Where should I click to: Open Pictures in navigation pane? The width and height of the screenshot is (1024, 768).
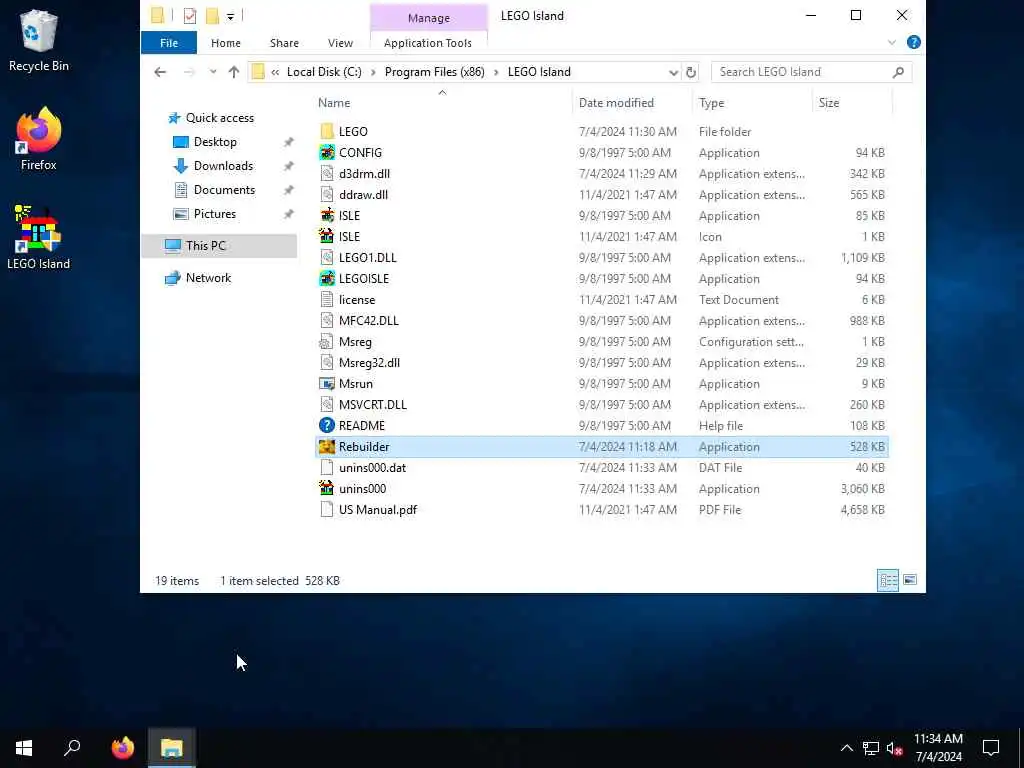214,214
